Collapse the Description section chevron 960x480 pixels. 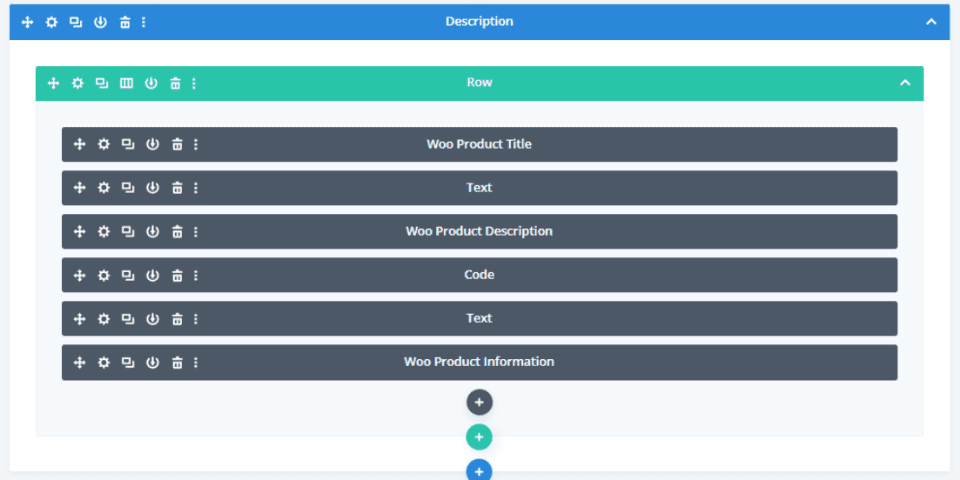[x=931, y=22]
